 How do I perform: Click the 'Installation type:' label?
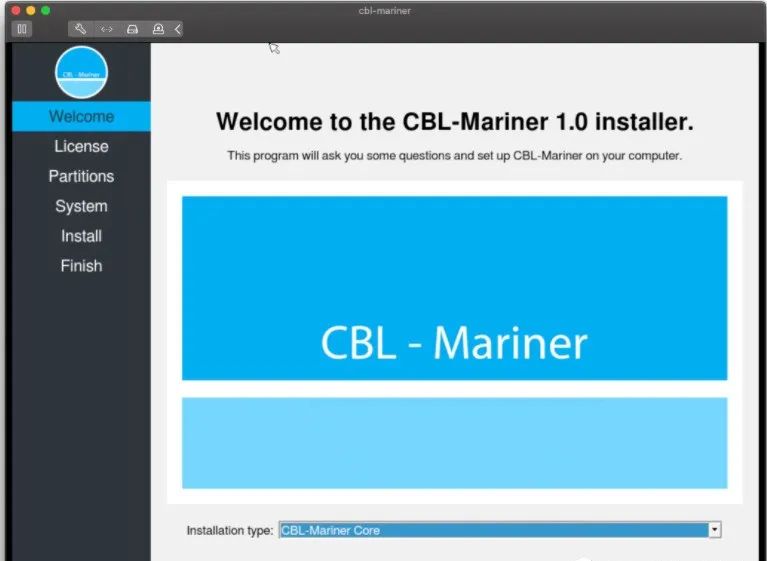pyautogui.click(x=230, y=530)
